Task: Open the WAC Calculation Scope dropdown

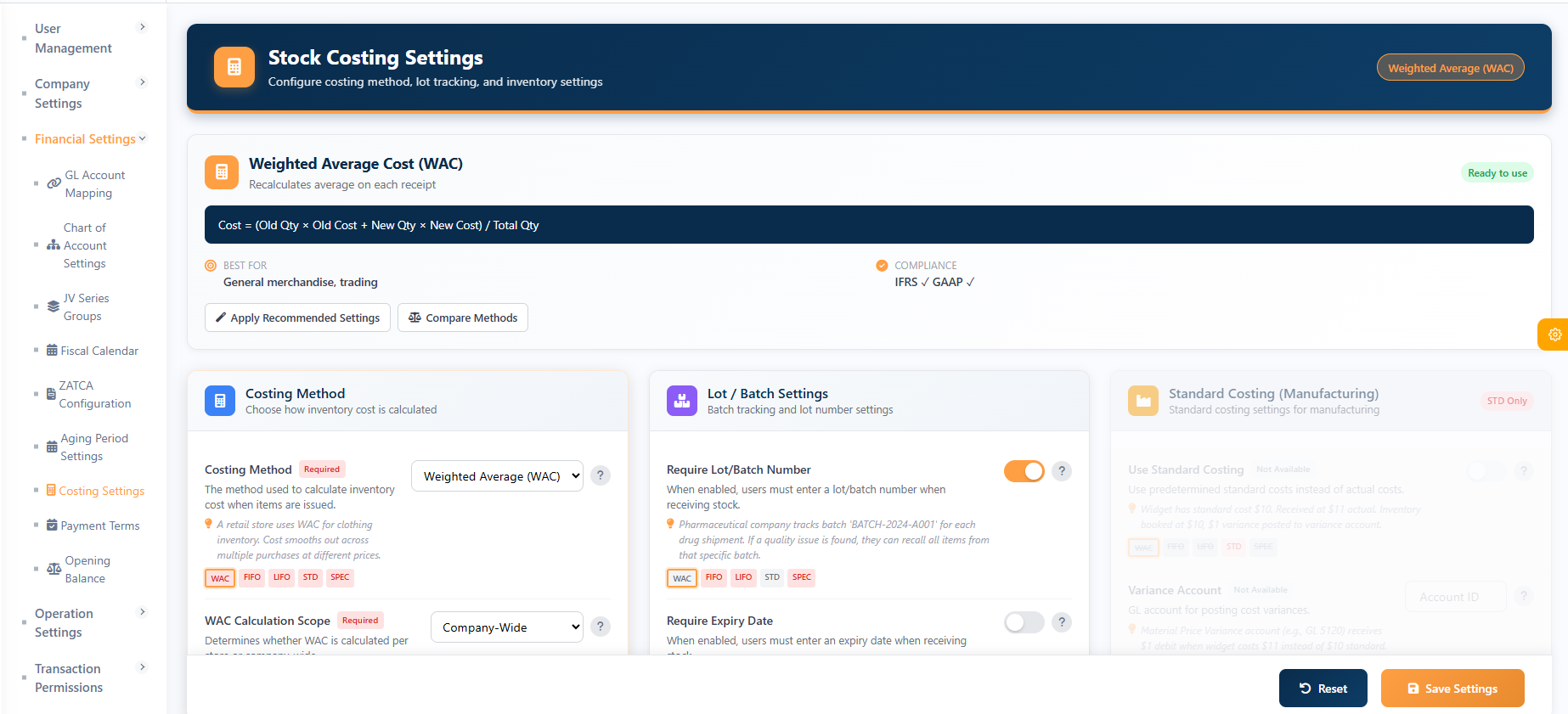Action: click(506, 627)
